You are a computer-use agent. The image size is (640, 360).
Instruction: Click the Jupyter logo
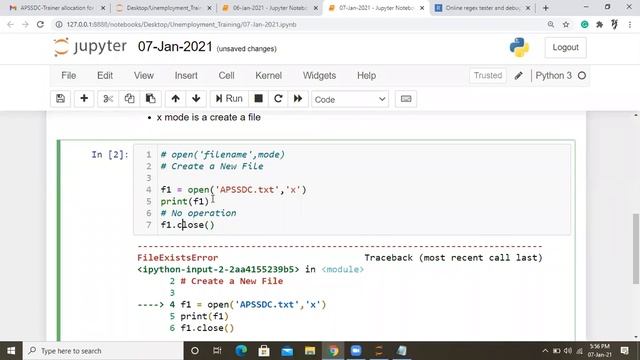coord(90,47)
